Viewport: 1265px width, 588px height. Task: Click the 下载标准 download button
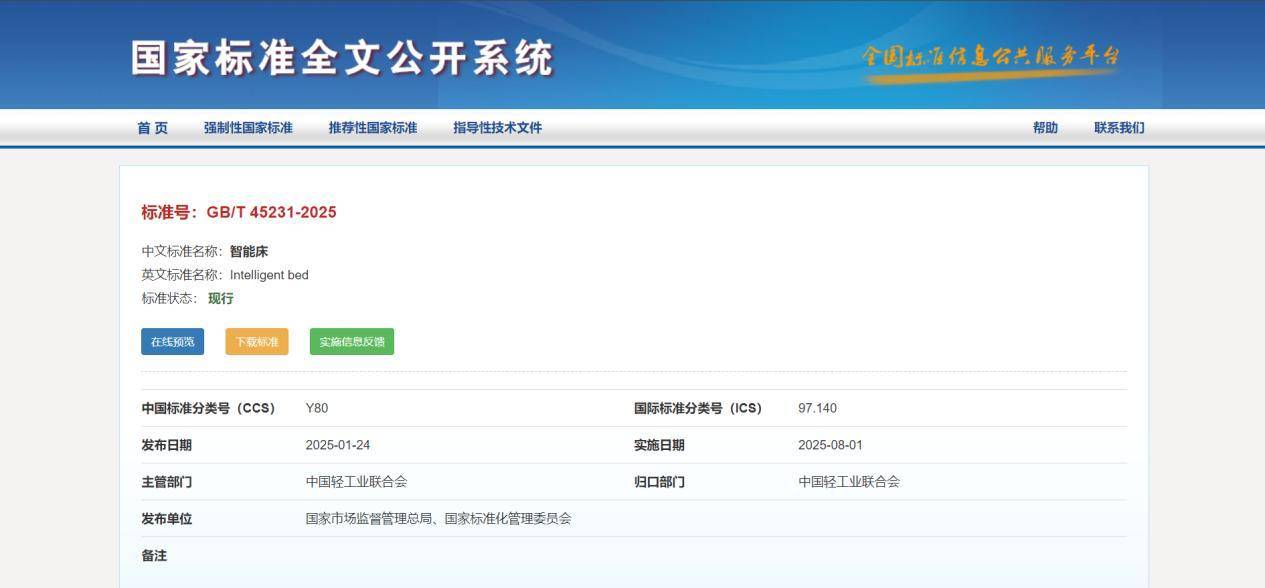257,342
